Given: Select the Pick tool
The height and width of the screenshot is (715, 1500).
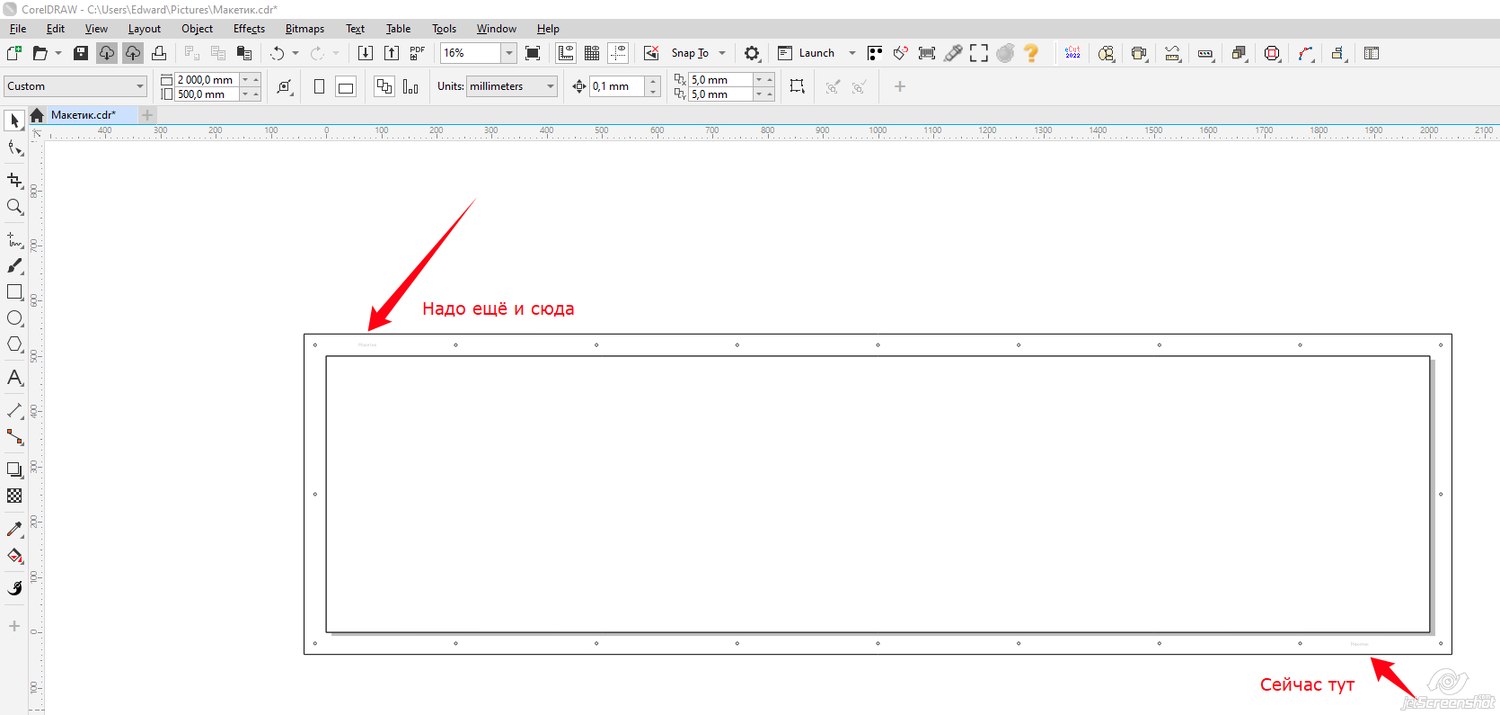Looking at the screenshot, I should (x=15, y=120).
